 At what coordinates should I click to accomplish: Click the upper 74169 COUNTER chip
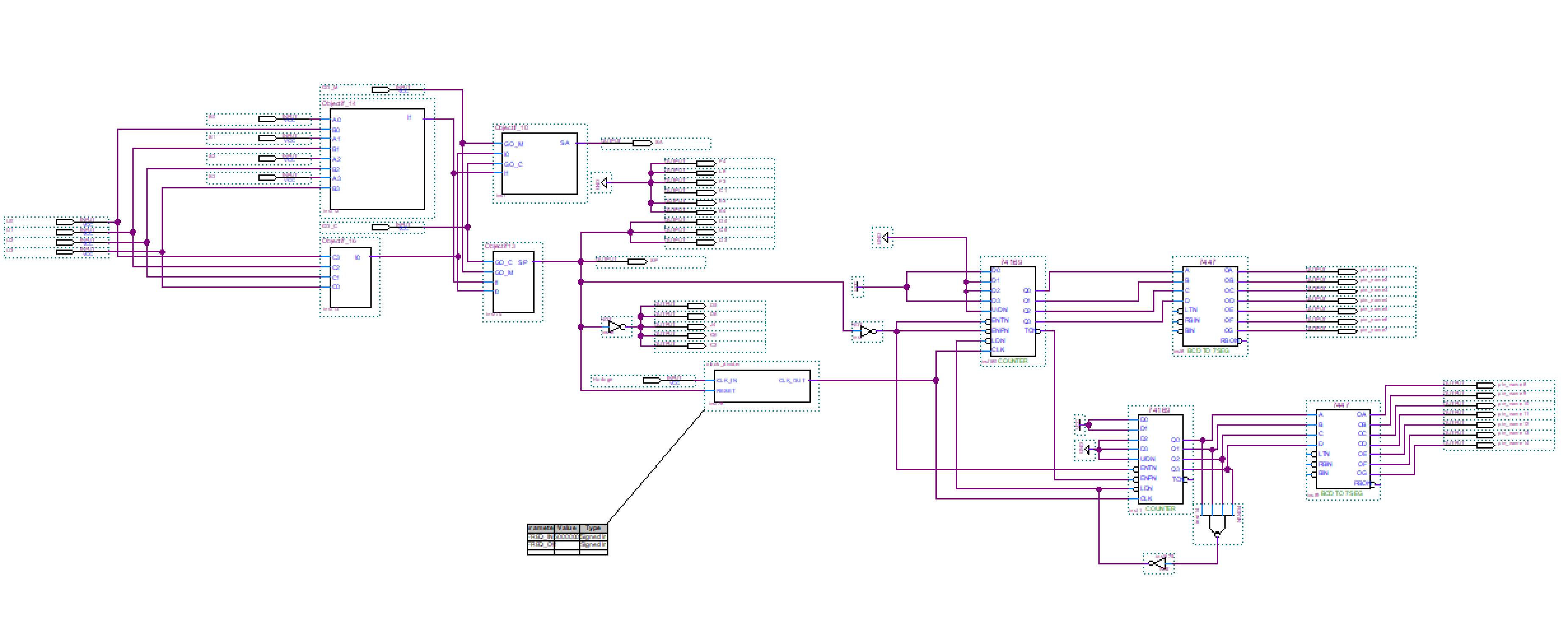click(x=1012, y=311)
